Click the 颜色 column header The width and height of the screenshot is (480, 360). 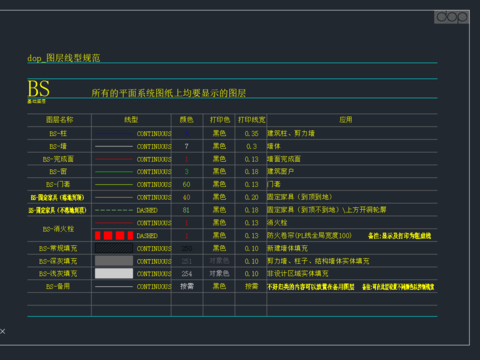coord(187,120)
